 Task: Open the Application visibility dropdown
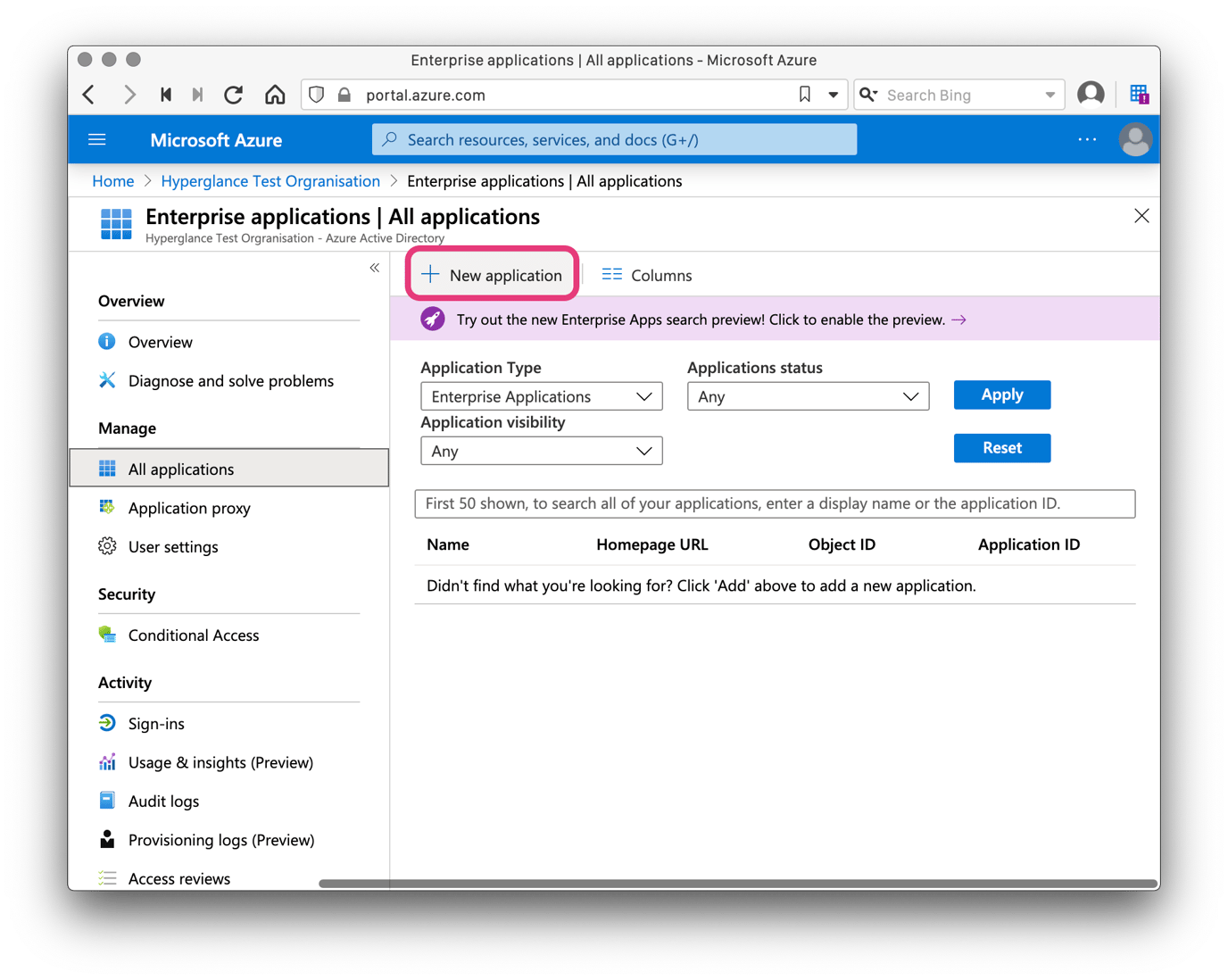coord(541,451)
